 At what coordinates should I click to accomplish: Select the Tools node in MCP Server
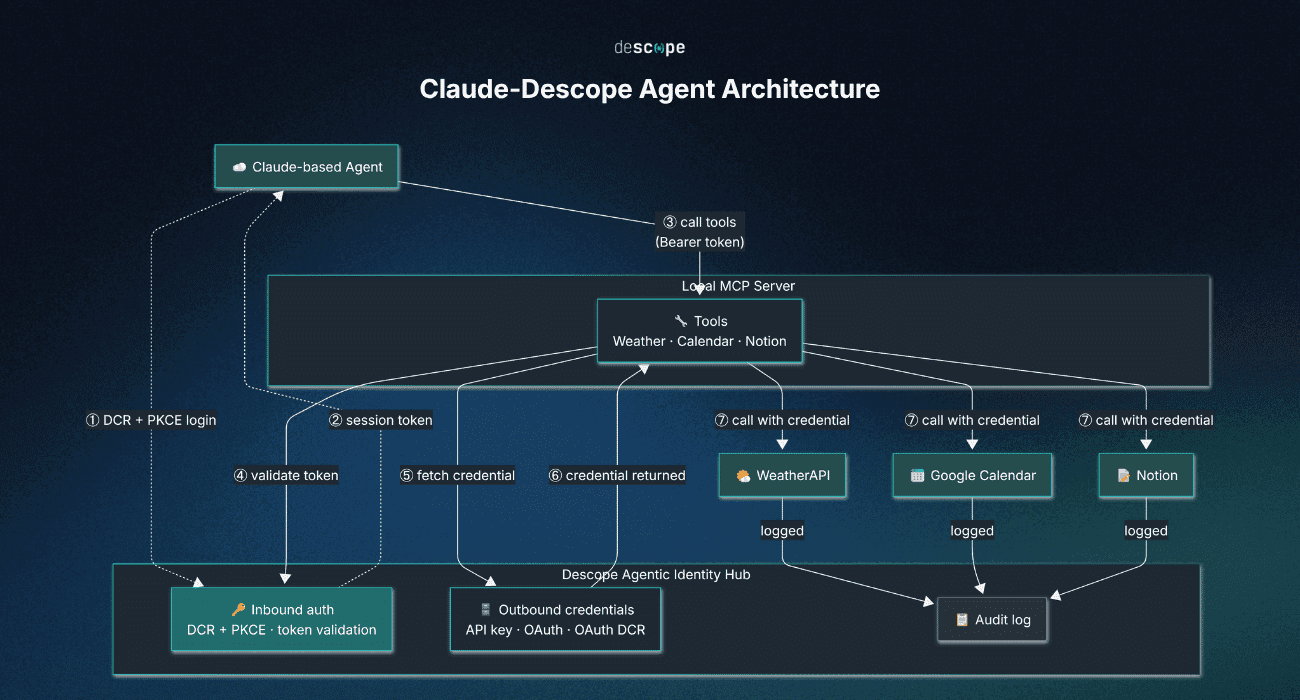700,331
